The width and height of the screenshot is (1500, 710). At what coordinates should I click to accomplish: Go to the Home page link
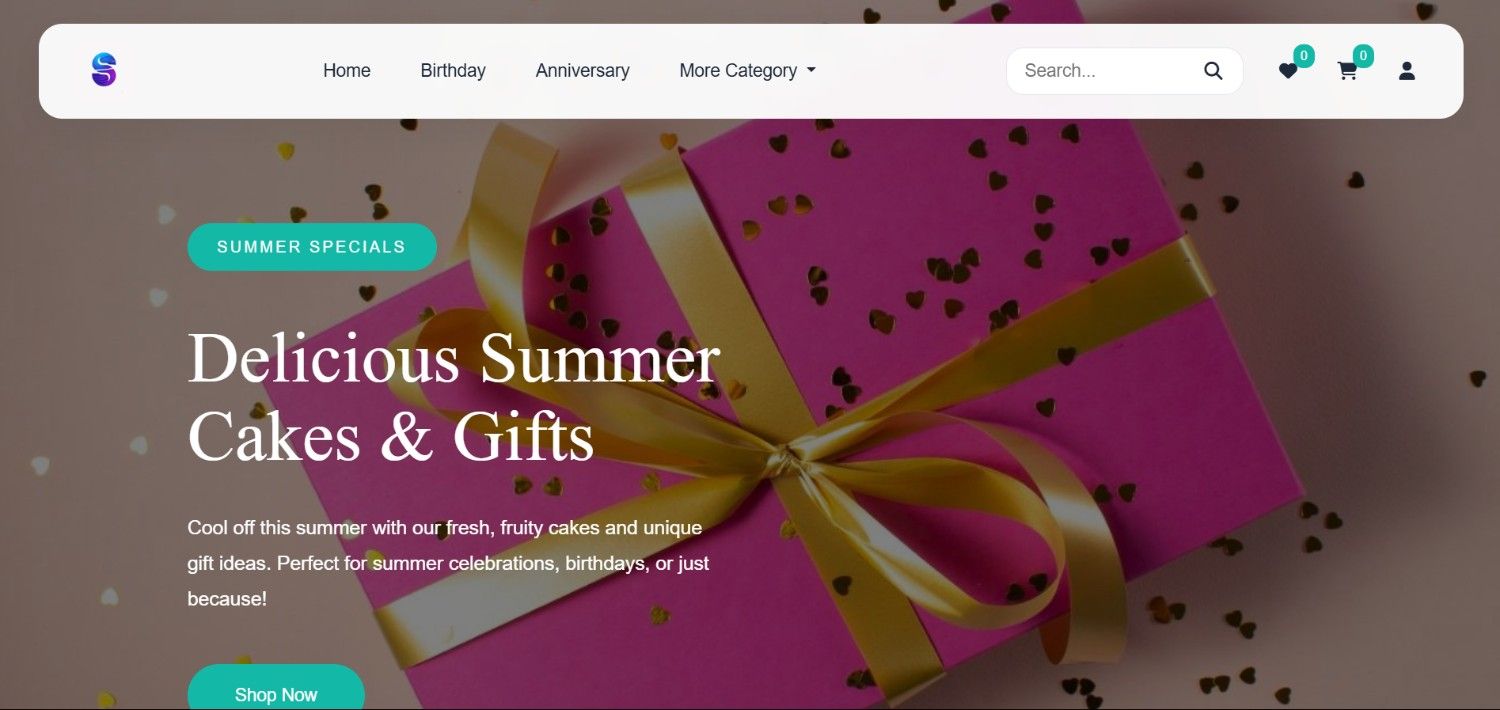347,71
